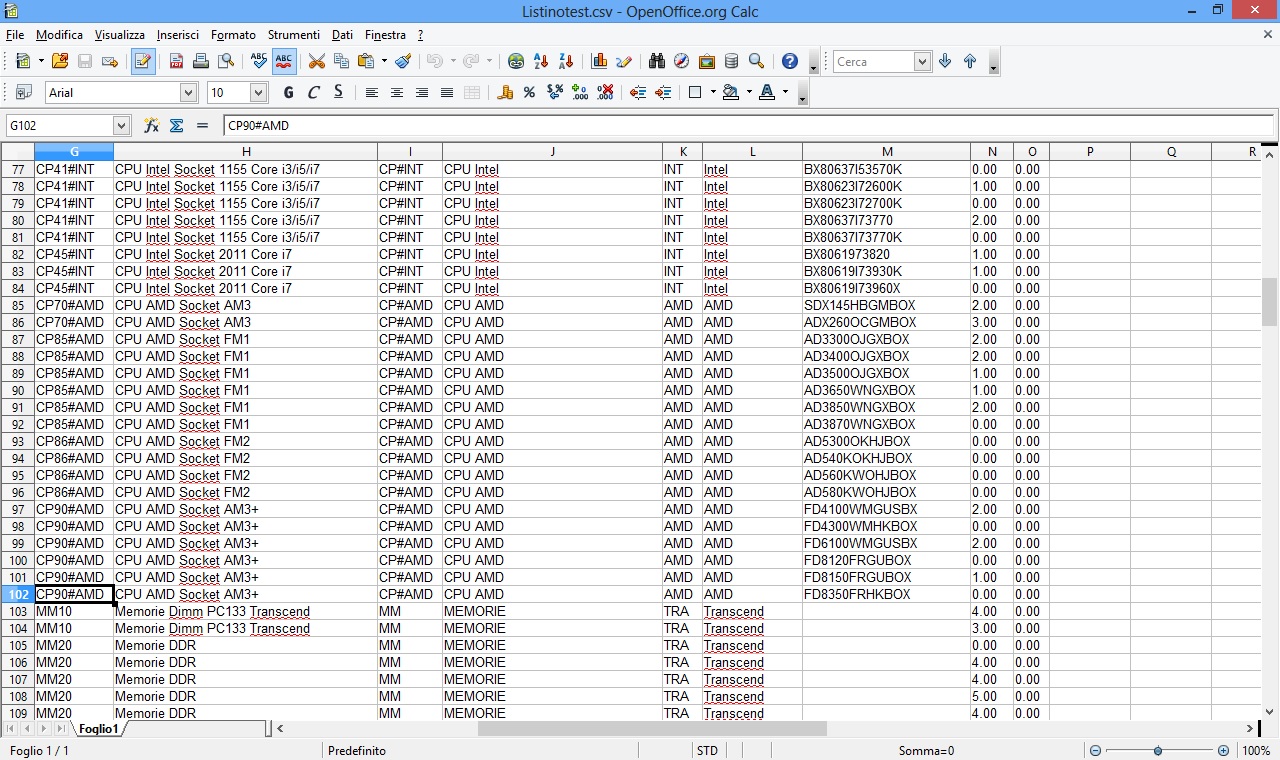
Task: Toggle Edit File mode icon
Action: click(x=143, y=61)
